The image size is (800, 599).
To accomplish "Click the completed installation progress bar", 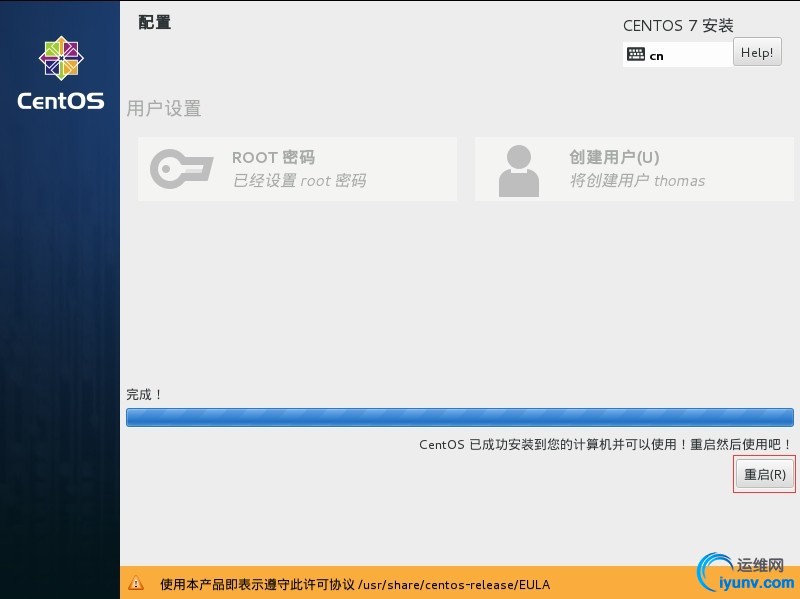I will click(x=460, y=417).
